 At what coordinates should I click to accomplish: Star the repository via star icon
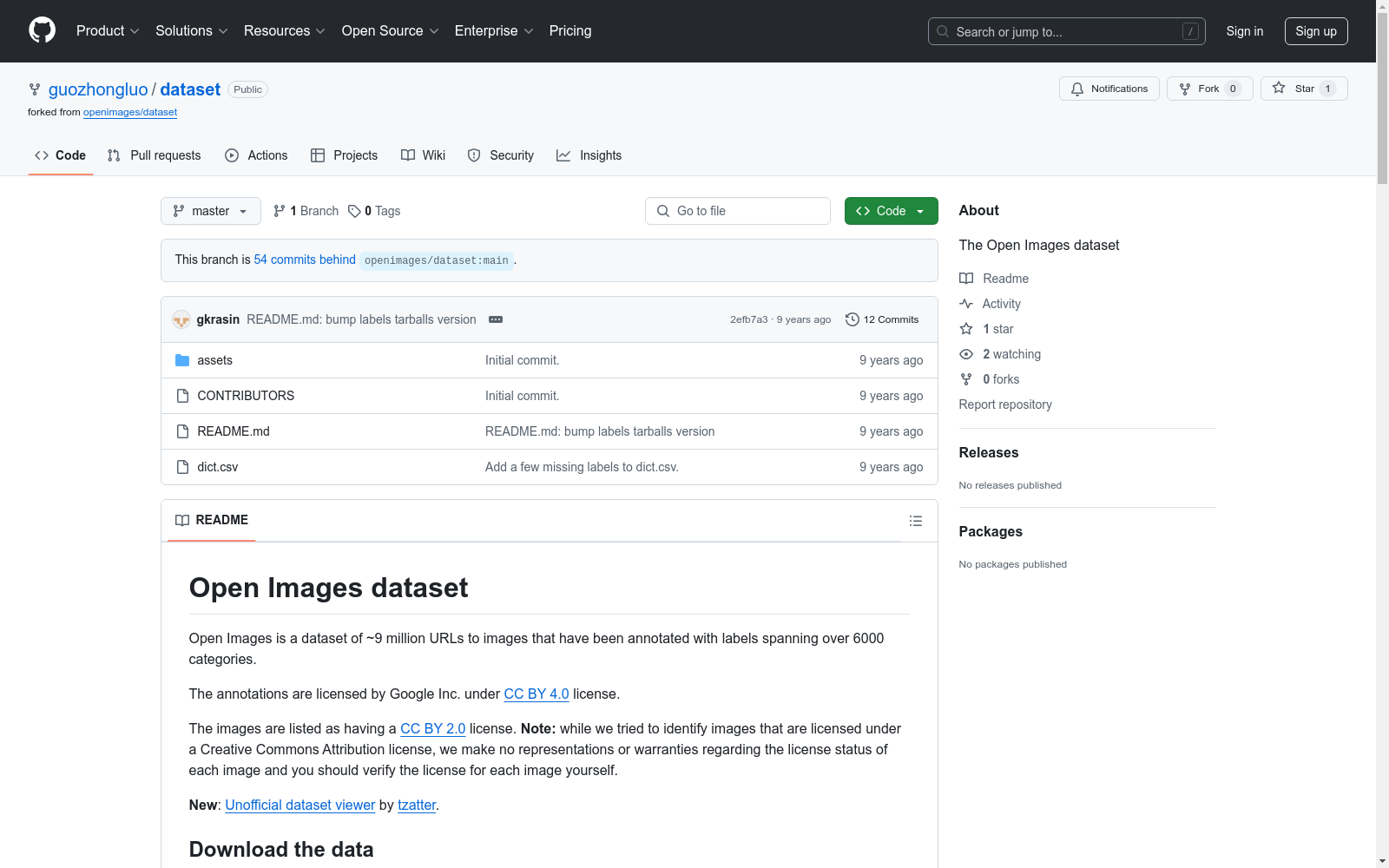coord(1279,88)
